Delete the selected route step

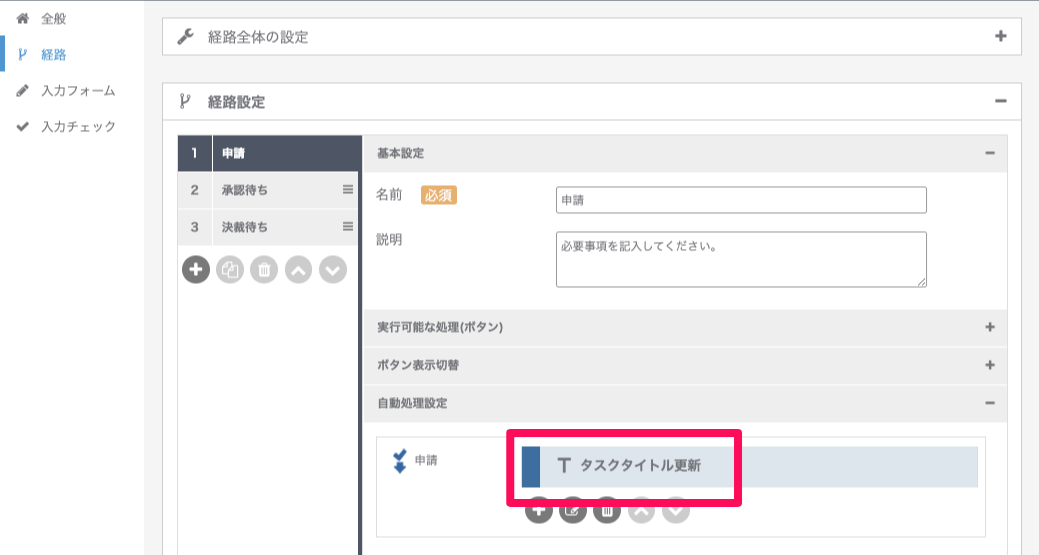[x=264, y=269]
